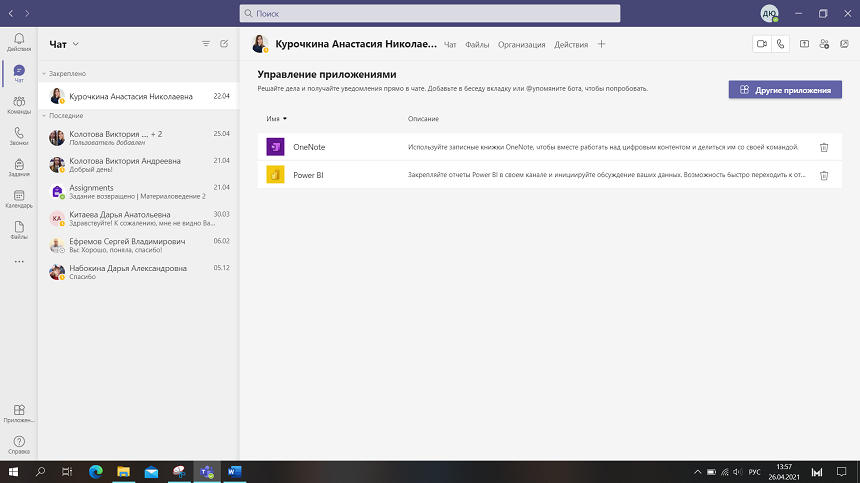This screenshot has height=483, width=860.
Task: Expand the Чат dropdown chevron
Action: point(76,44)
